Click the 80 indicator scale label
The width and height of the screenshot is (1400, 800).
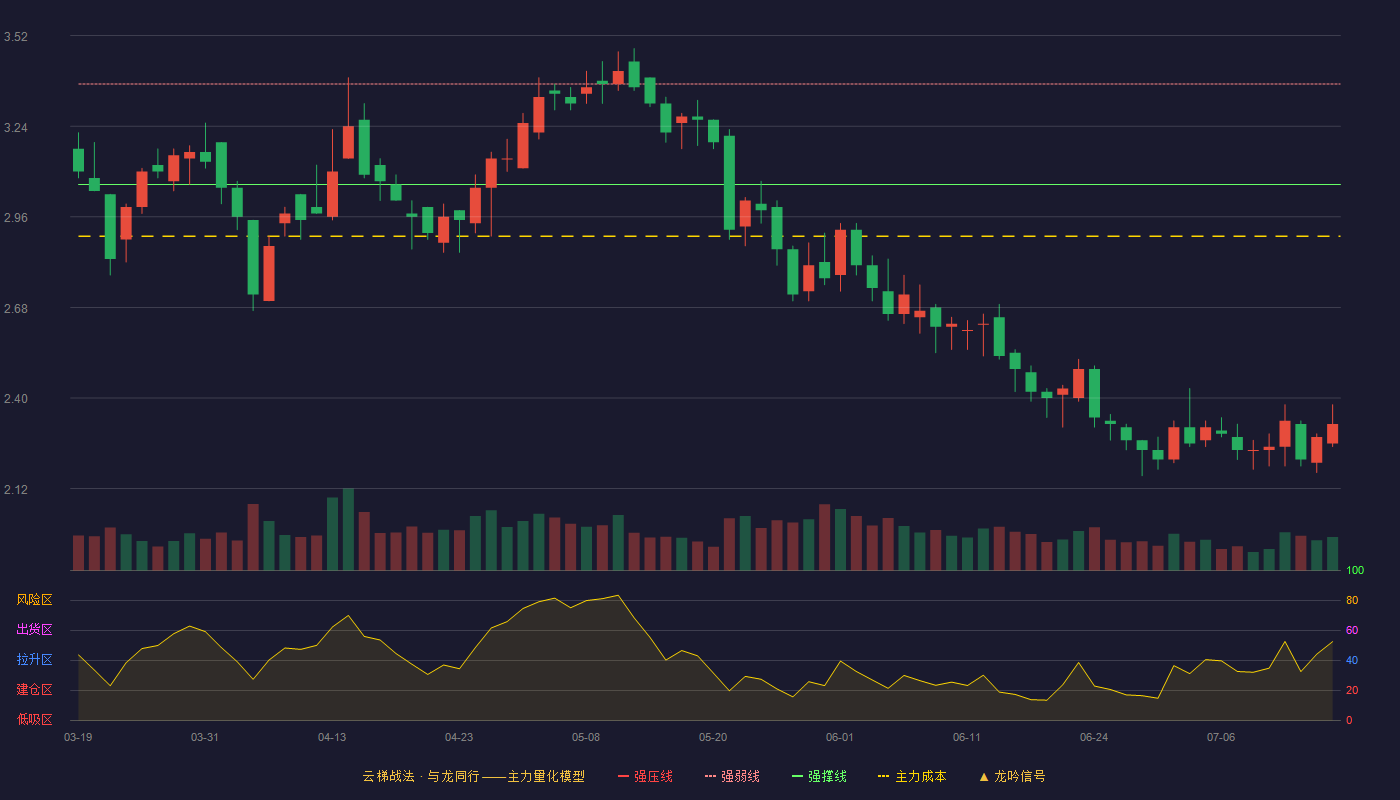(x=1352, y=601)
